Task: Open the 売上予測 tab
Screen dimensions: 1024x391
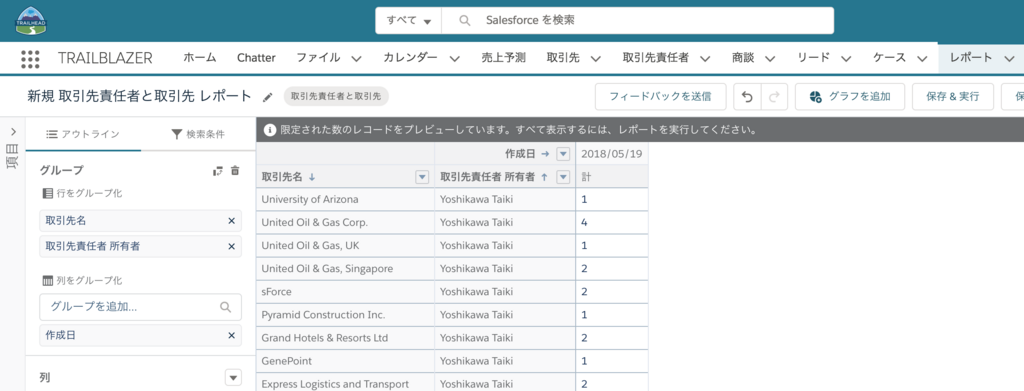Action: point(504,57)
